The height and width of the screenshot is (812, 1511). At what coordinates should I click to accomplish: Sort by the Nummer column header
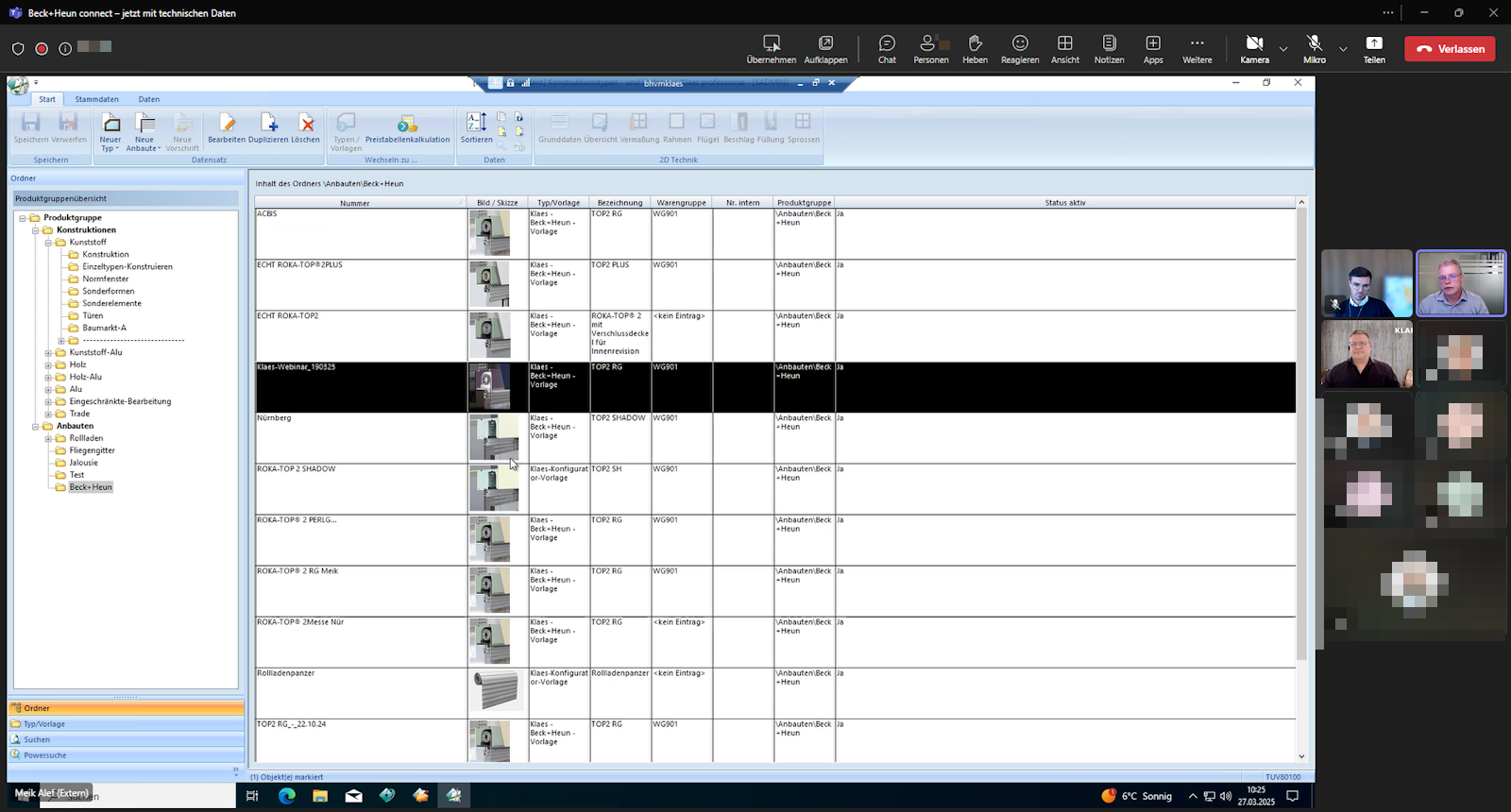click(x=360, y=203)
